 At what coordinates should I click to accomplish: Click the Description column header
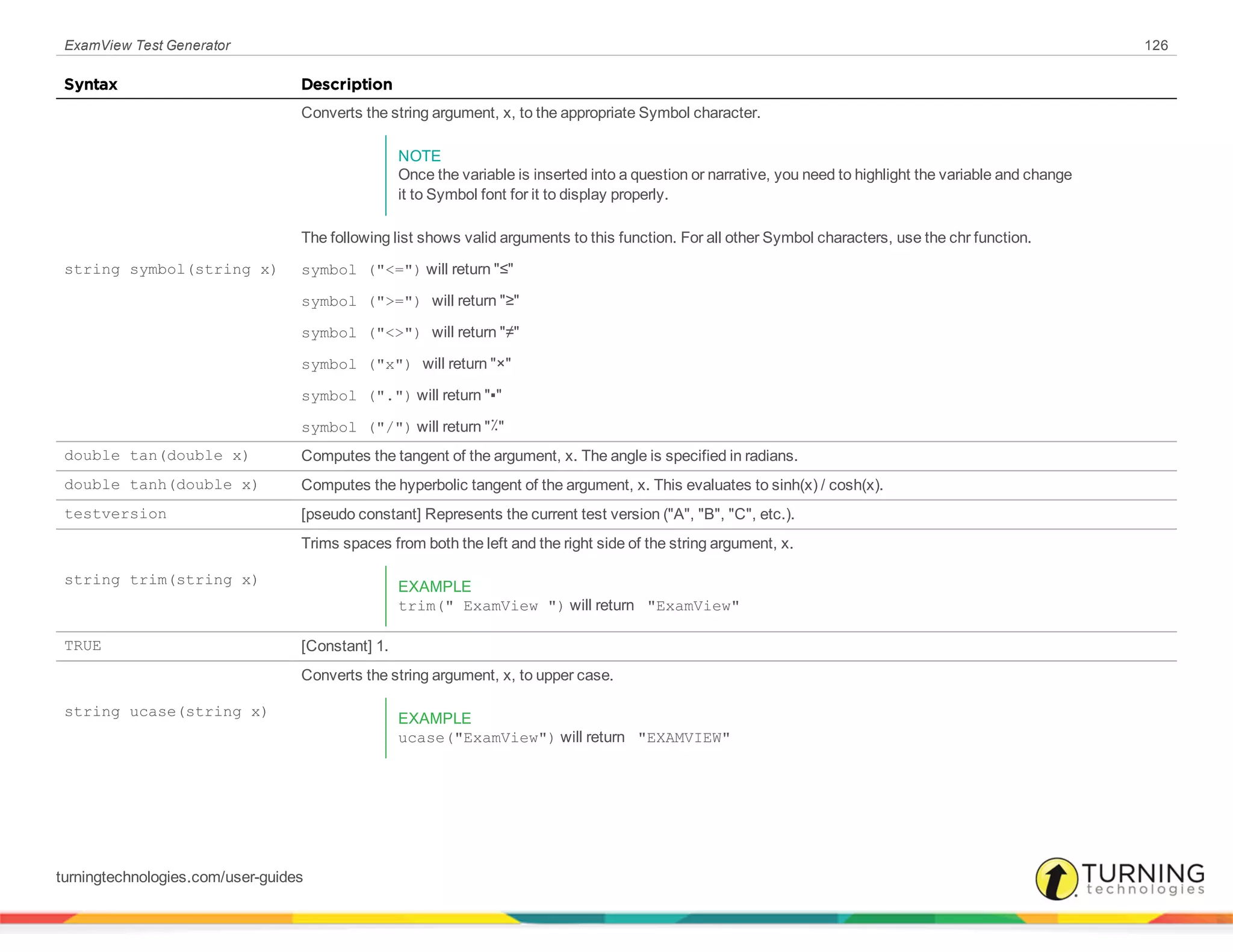[x=346, y=84]
